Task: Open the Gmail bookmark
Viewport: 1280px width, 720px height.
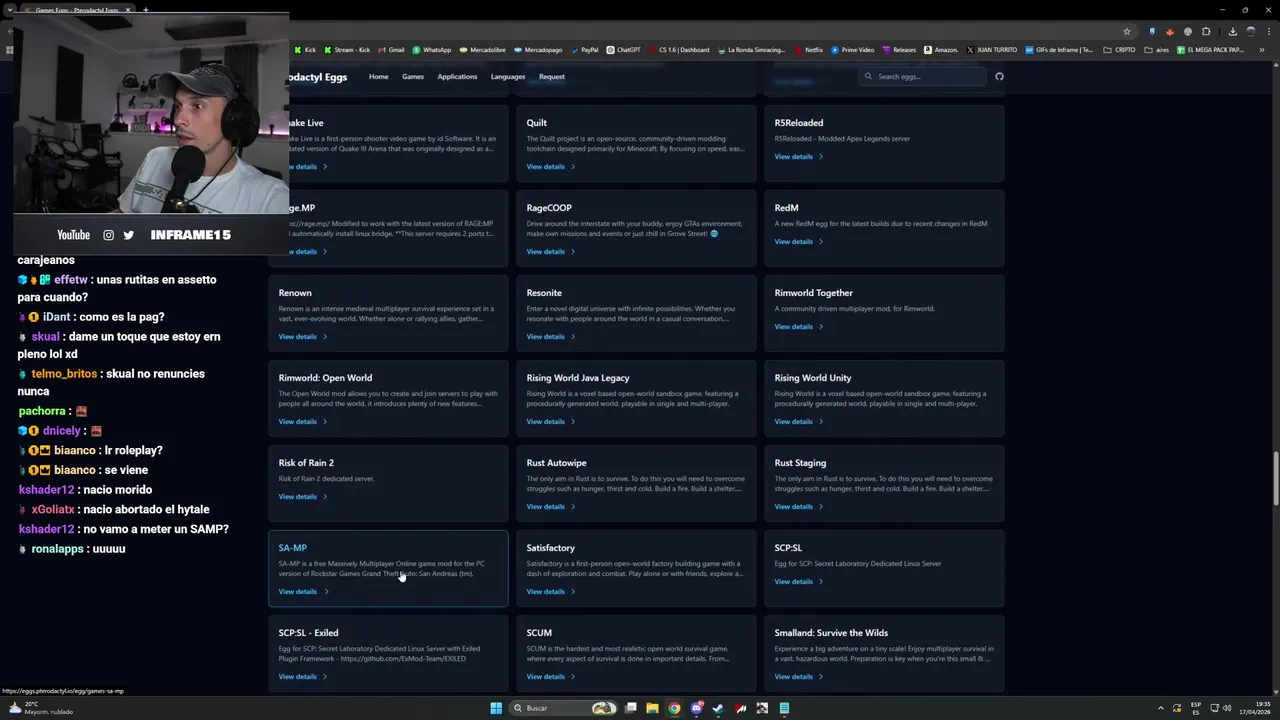Action: [391, 49]
